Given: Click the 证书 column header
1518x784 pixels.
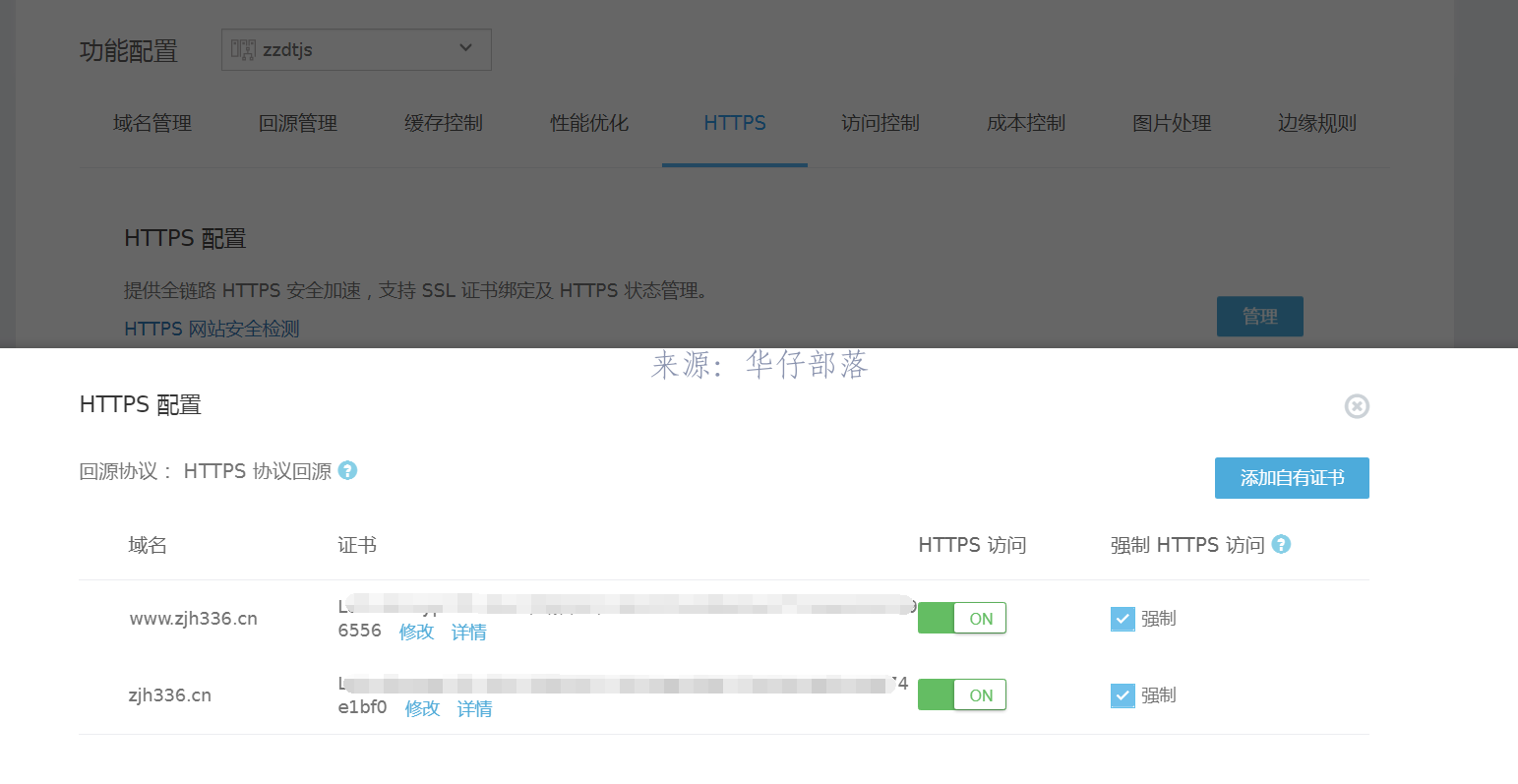Looking at the screenshot, I should (357, 545).
